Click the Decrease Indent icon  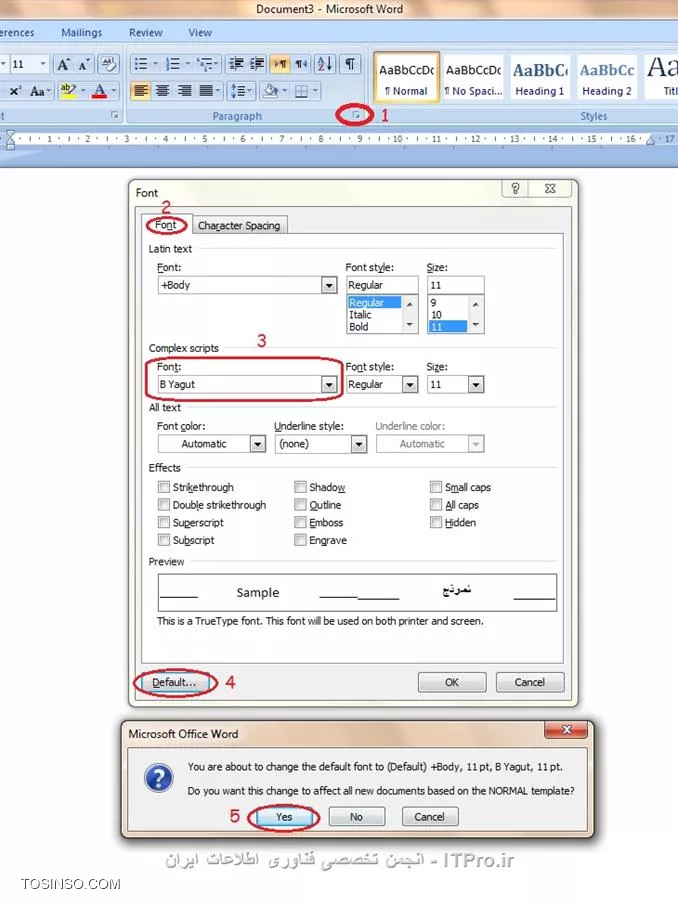coord(237,64)
